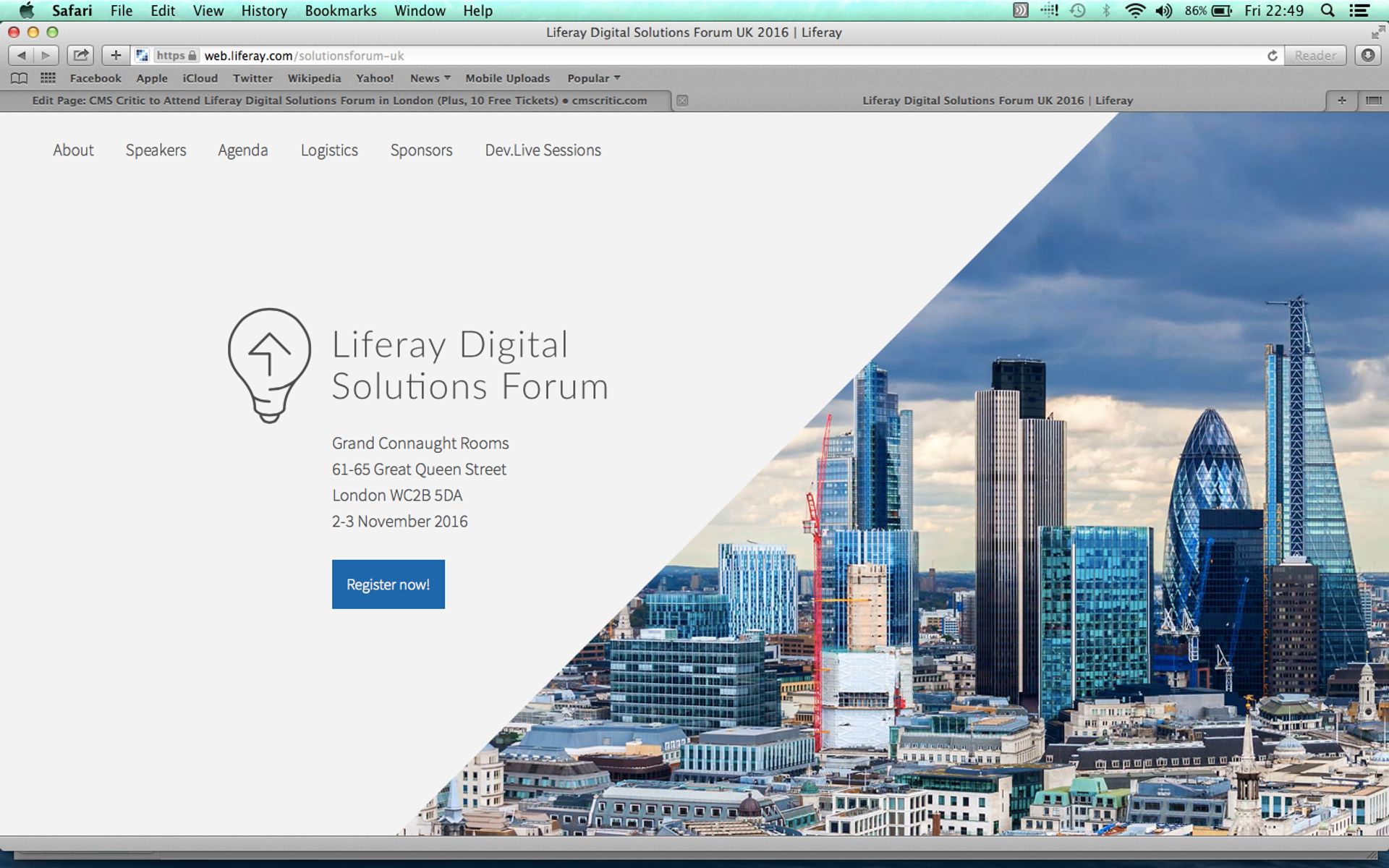Click the Register now! button
The image size is (1389, 868).
pyautogui.click(x=388, y=584)
